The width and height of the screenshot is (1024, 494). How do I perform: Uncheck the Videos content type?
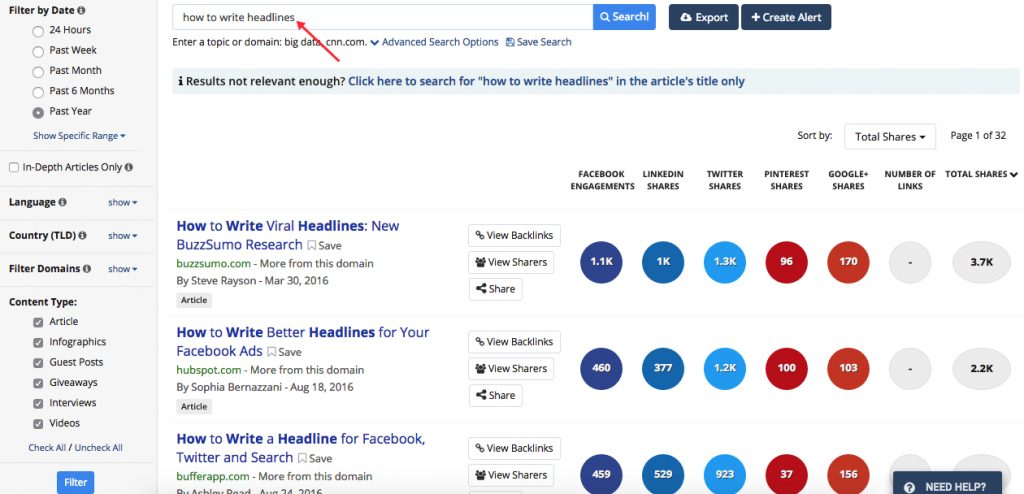(x=38, y=423)
